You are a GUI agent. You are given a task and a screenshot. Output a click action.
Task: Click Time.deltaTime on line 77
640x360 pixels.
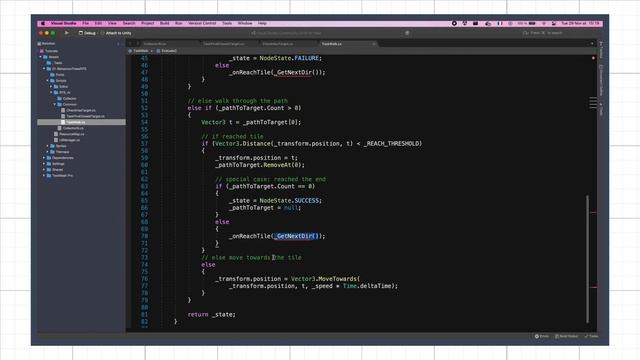click(367, 286)
